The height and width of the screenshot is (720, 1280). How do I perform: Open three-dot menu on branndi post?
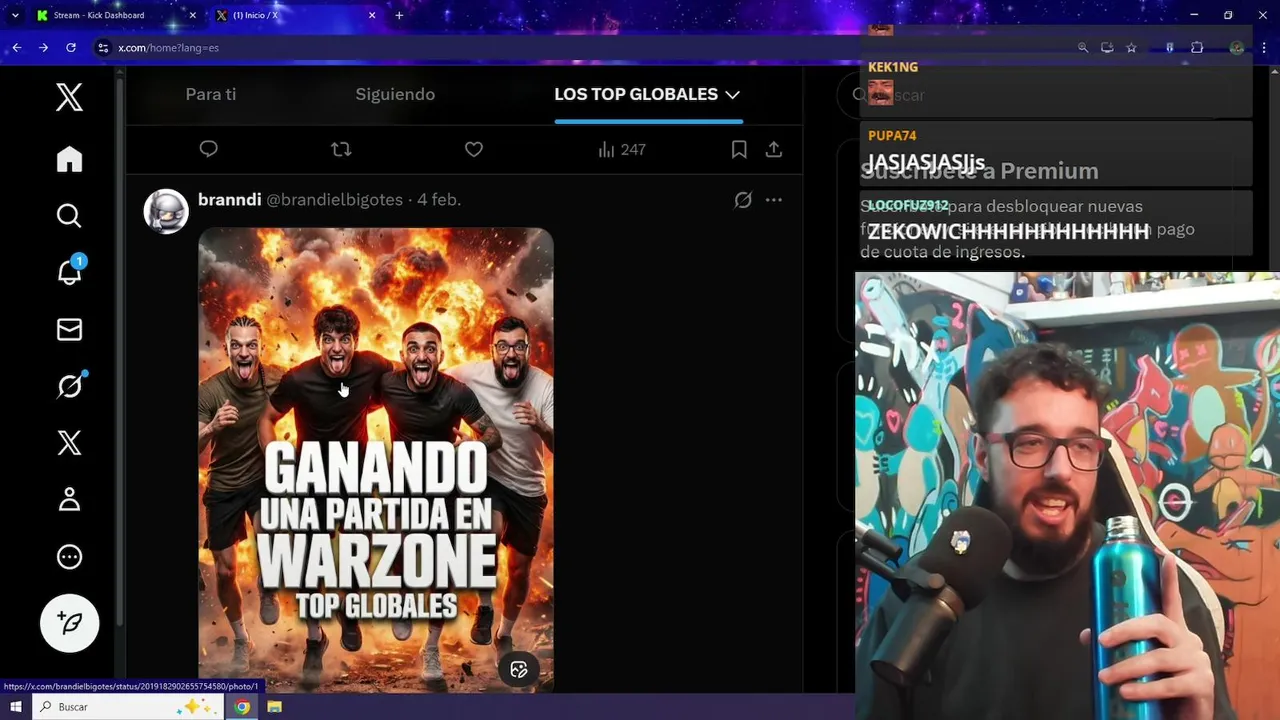click(774, 200)
